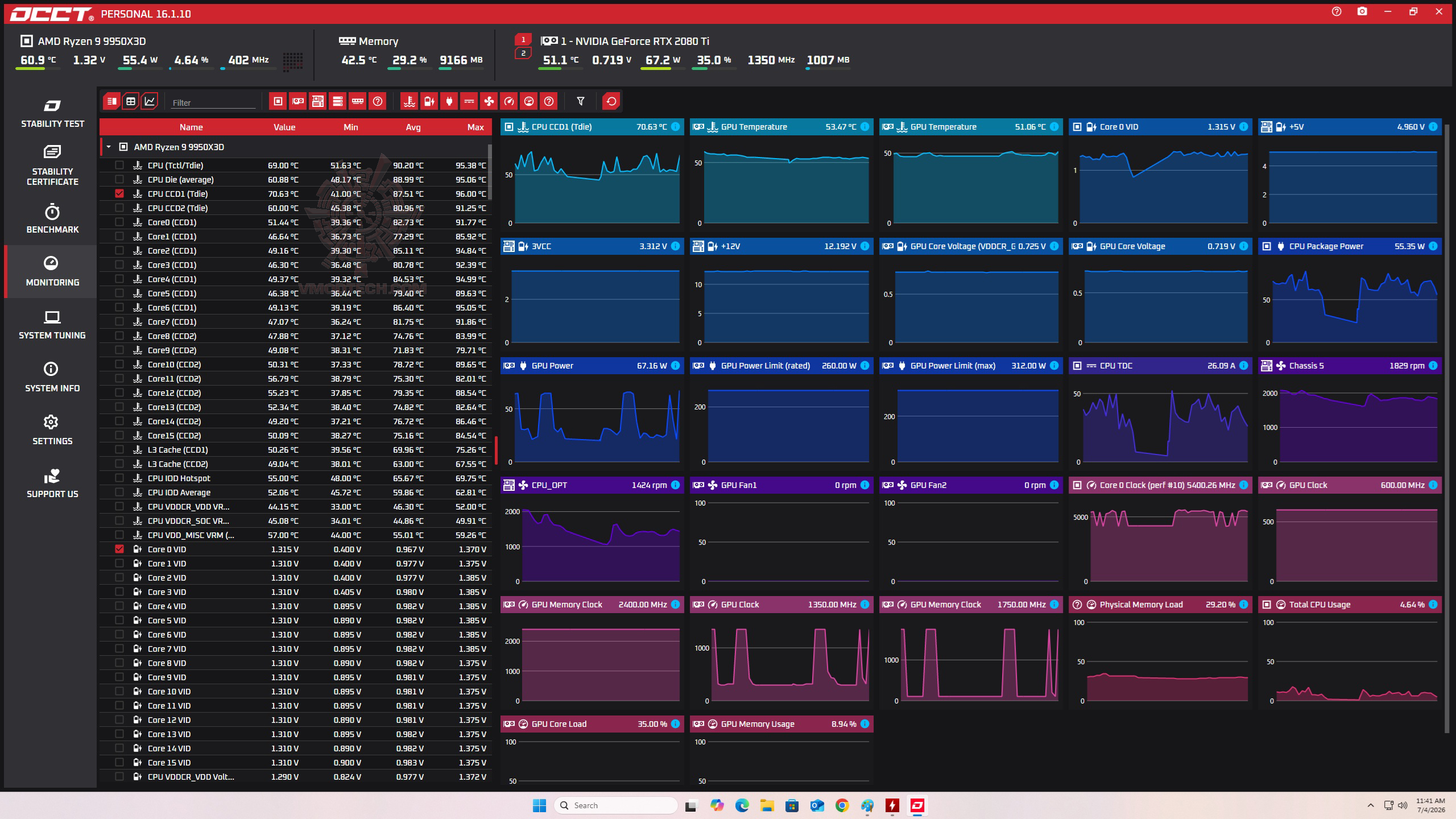Open the Stability Test tab
1456x819 pixels.
pos(52,113)
